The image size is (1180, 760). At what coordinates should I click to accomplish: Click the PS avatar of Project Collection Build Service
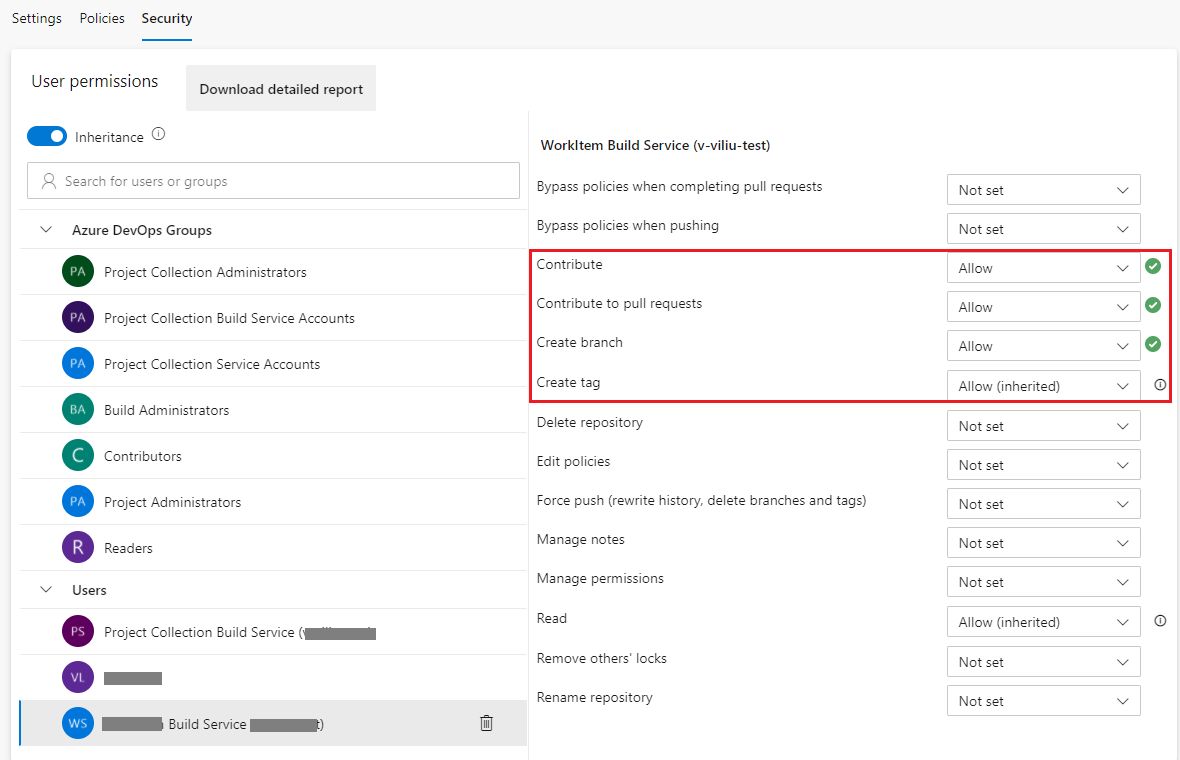point(78,631)
